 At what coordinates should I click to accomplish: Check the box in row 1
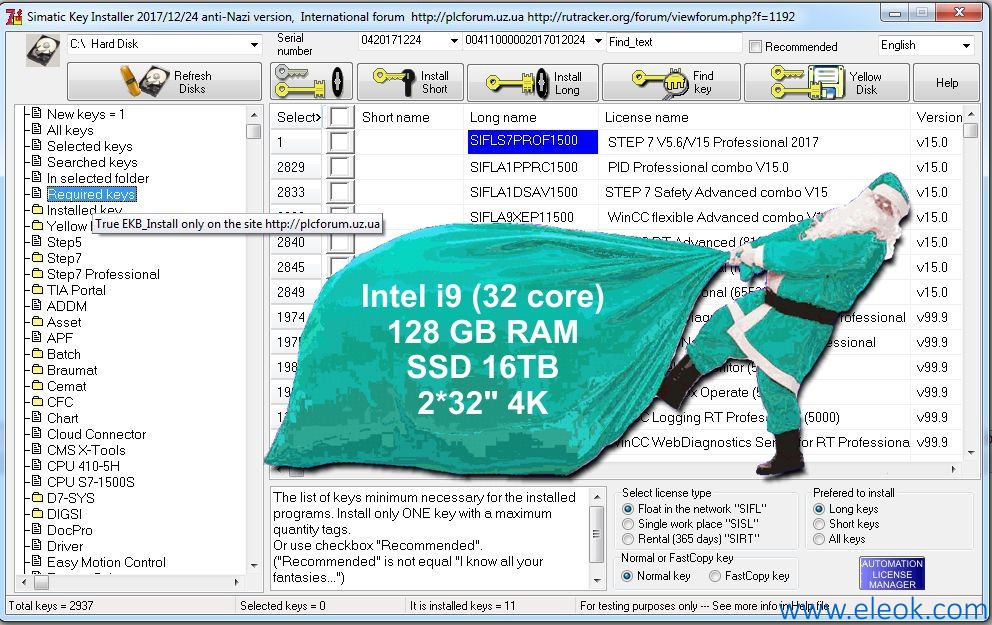(x=339, y=142)
